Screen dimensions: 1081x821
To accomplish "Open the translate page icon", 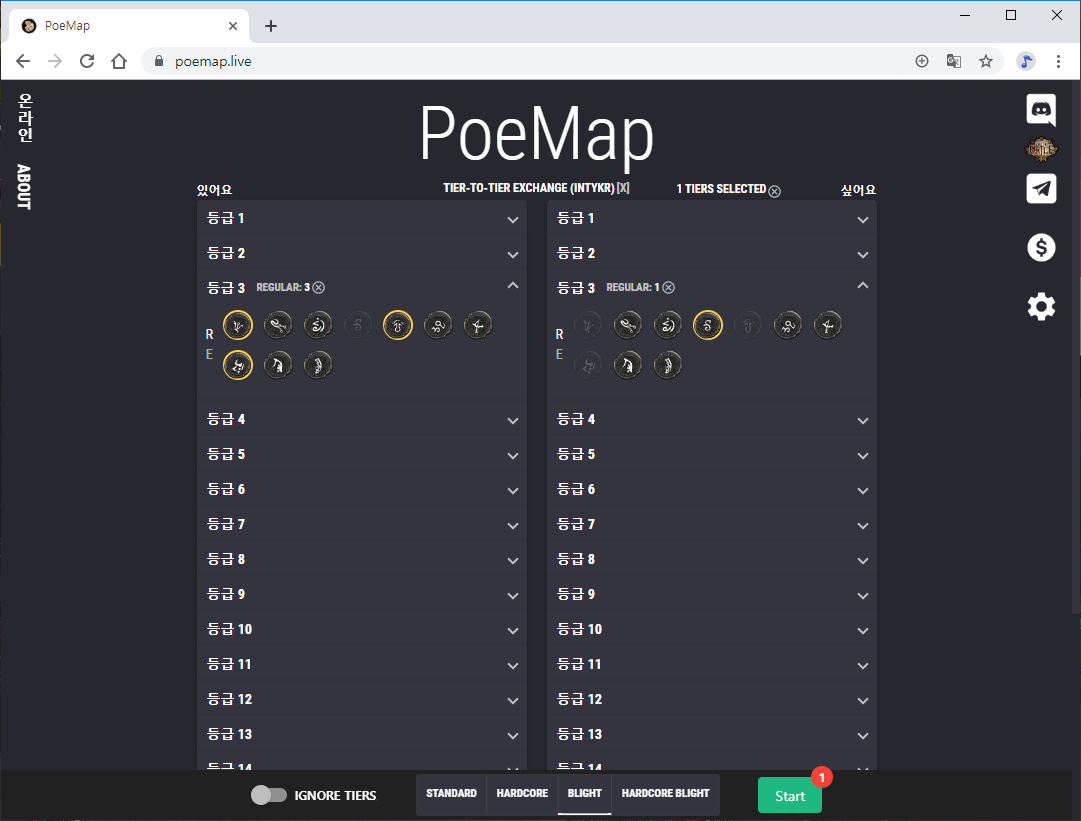I will (953, 61).
